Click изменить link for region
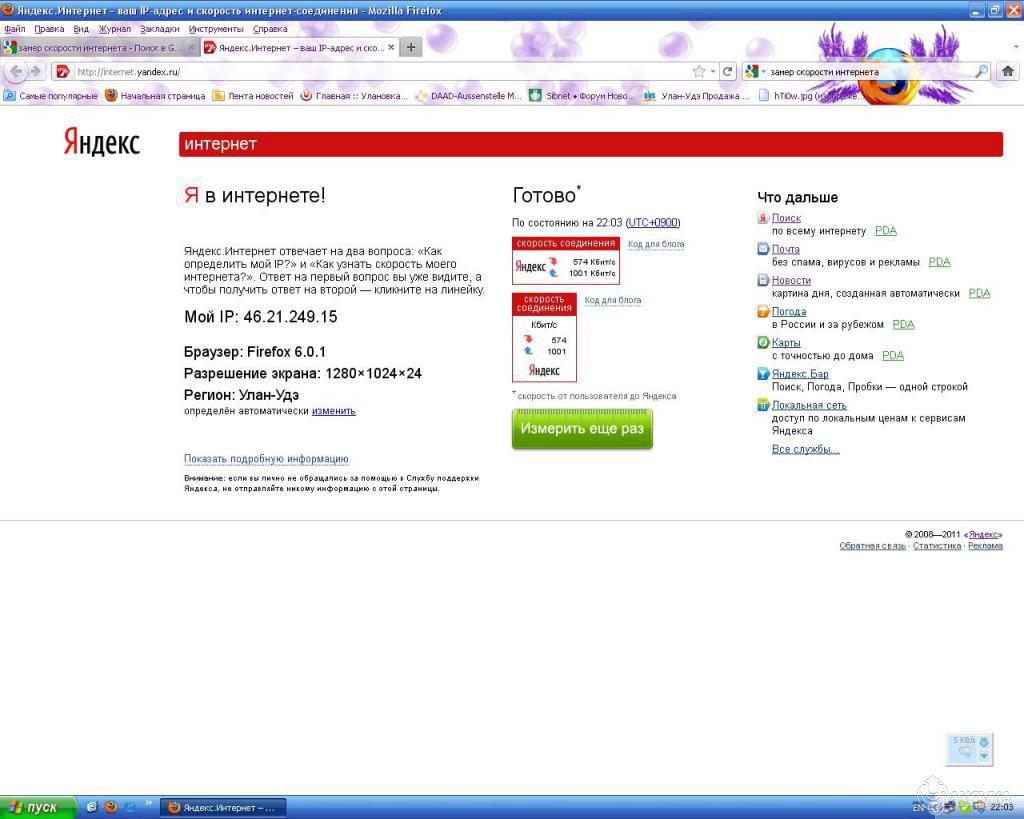The image size is (1024, 819). (334, 411)
